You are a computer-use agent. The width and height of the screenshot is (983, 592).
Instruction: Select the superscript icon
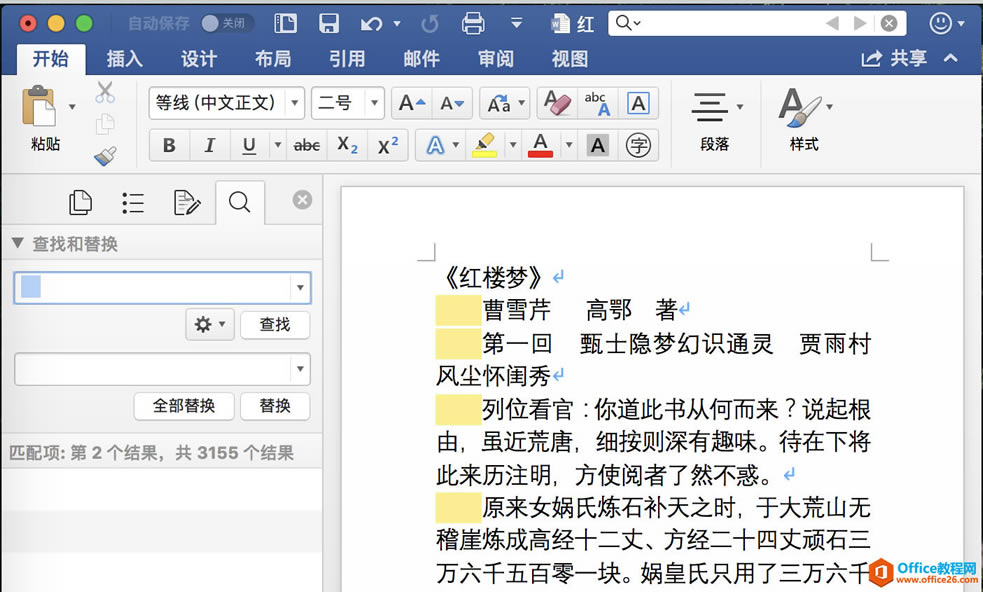[387, 144]
